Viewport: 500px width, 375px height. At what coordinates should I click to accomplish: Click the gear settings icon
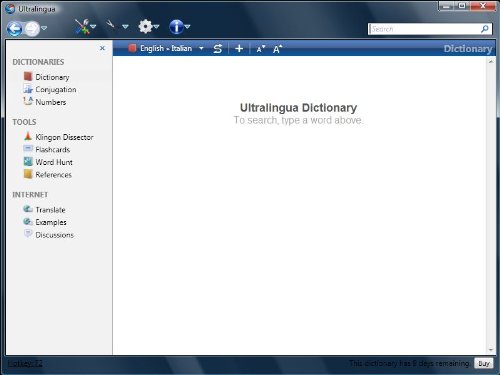(x=145, y=26)
